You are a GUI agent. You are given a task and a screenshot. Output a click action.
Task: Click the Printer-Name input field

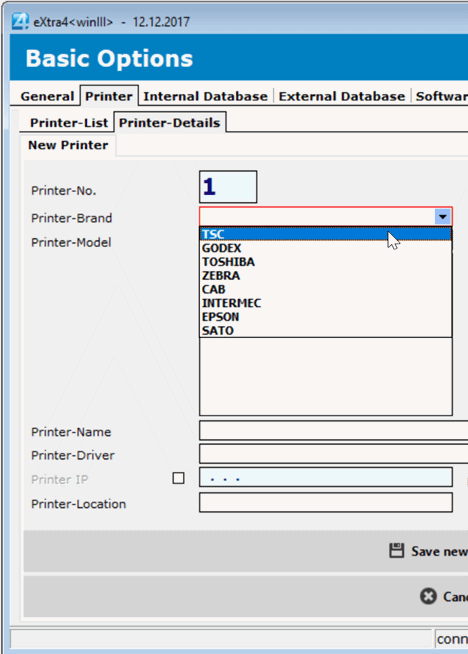[334, 430]
